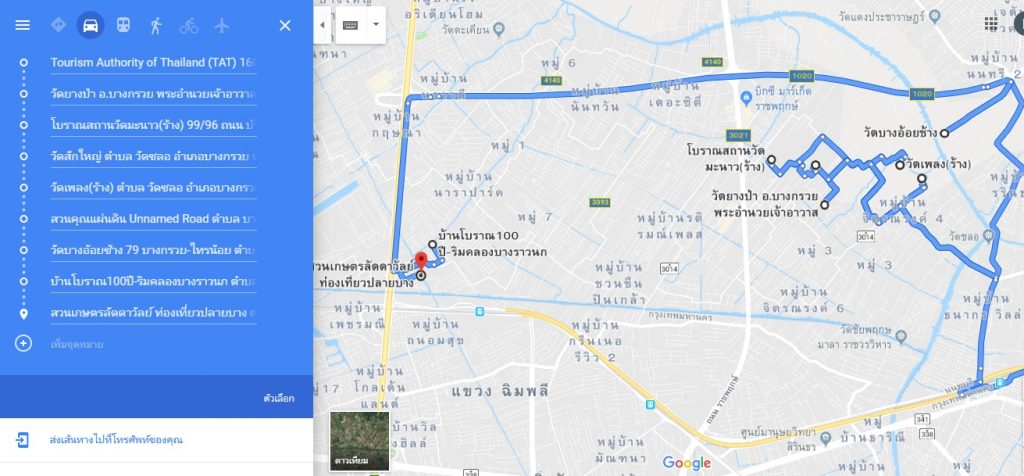Open the keyboard input tools dropdown arrow
The height and width of the screenshot is (476, 1024).
(x=376, y=25)
